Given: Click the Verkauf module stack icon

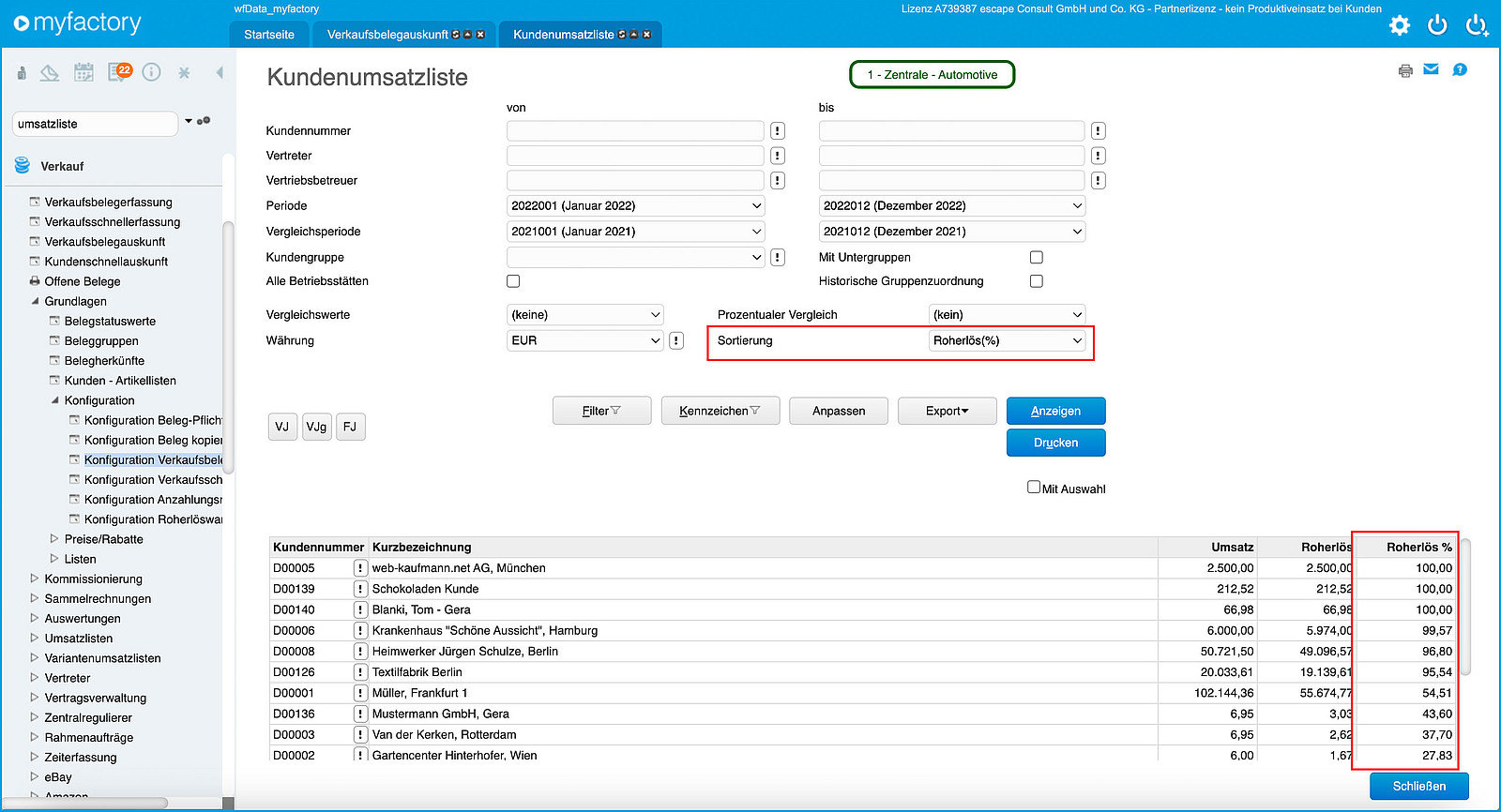Looking at the screenshot, I should pos(23,166).
